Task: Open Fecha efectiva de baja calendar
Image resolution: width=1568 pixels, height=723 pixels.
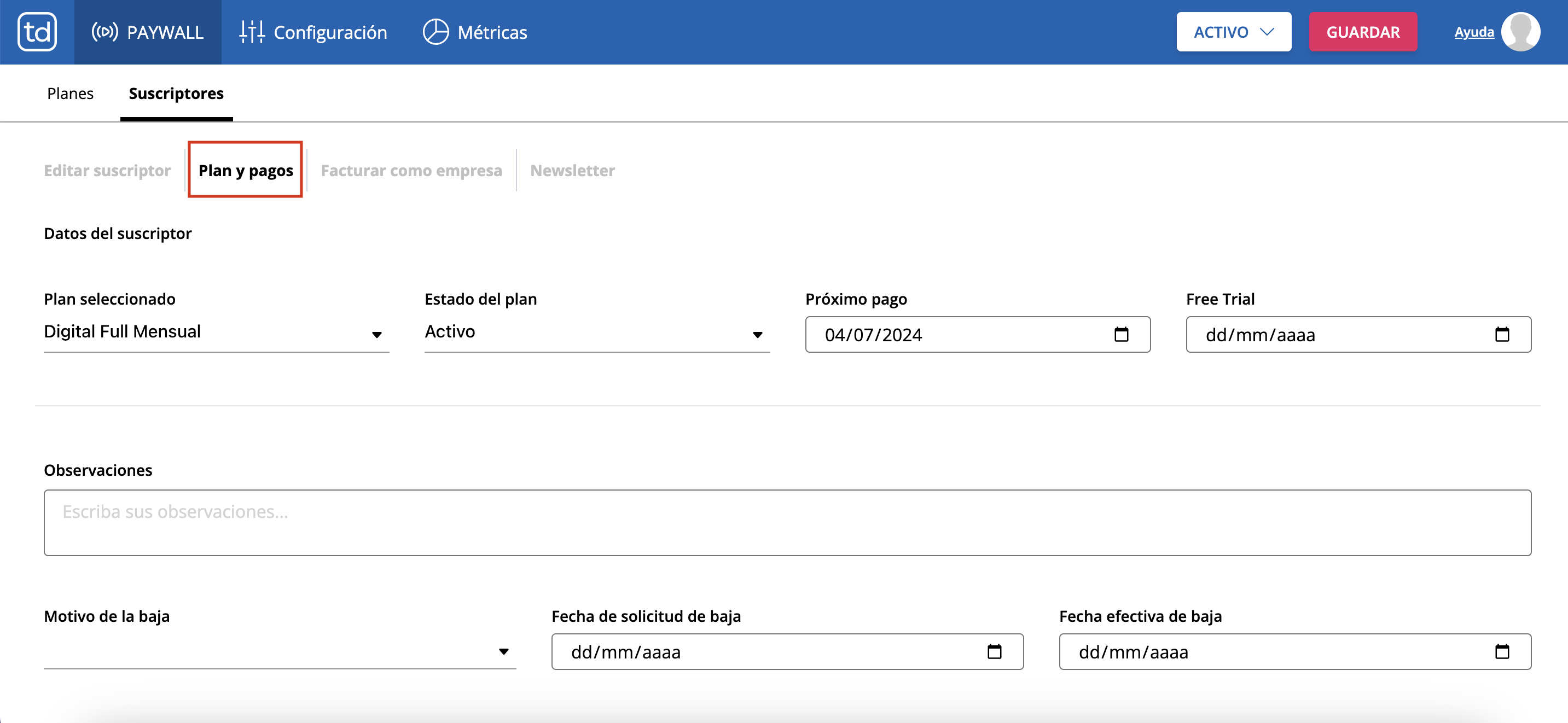Action: point(1502,652)
